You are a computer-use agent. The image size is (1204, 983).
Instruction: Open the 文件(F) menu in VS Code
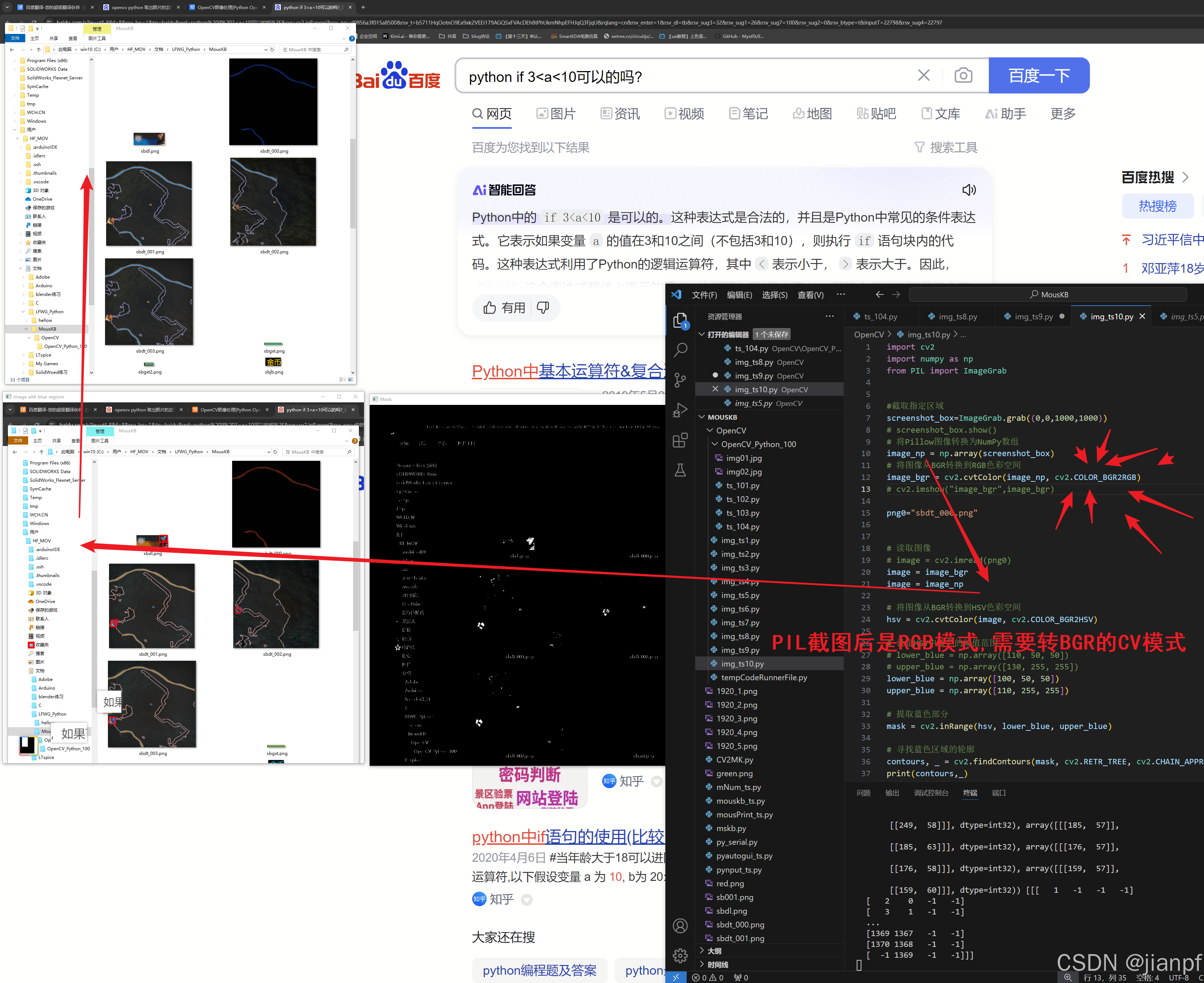pos(704,294)
